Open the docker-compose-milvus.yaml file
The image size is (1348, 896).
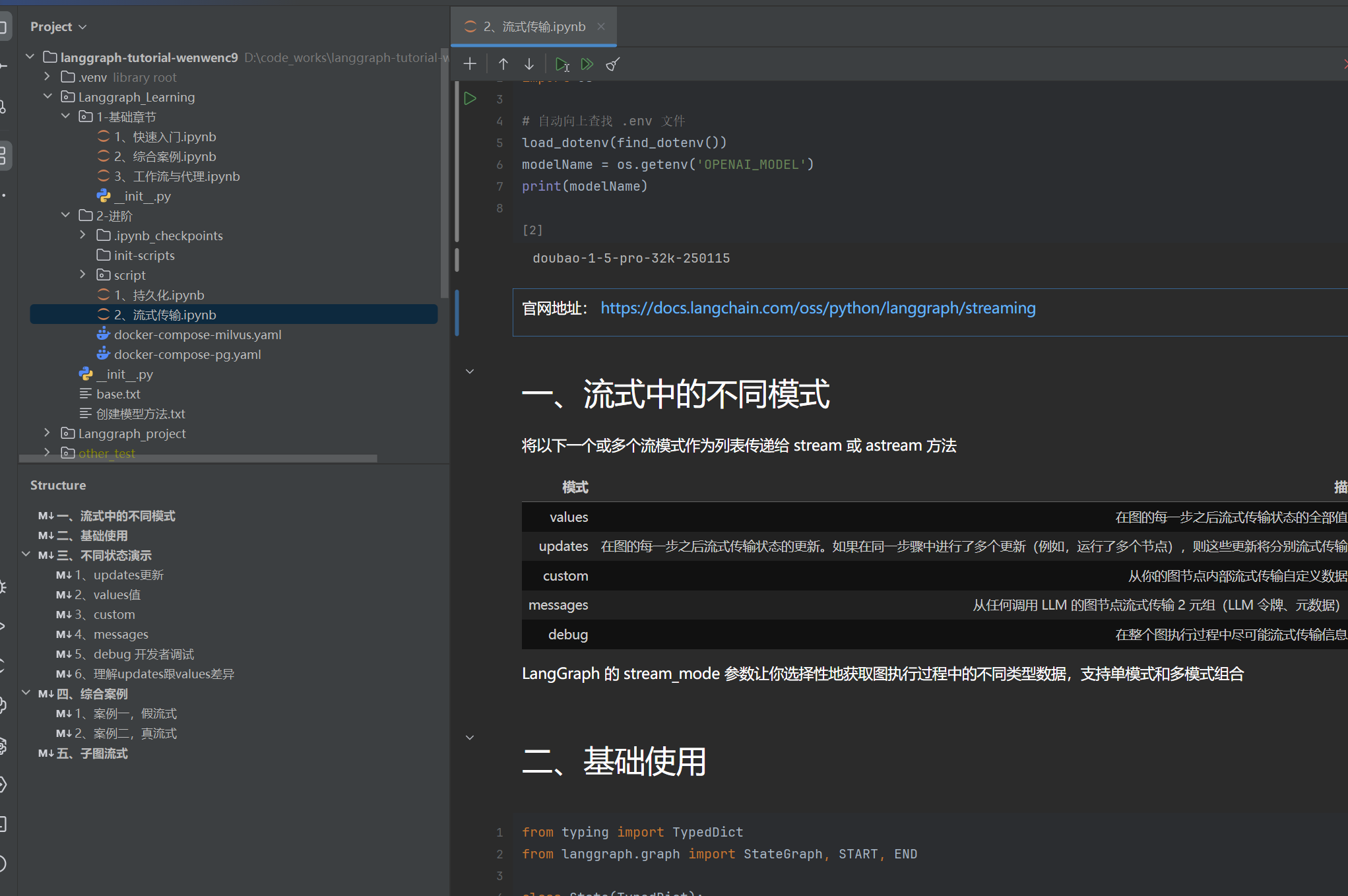pos(197,335)
